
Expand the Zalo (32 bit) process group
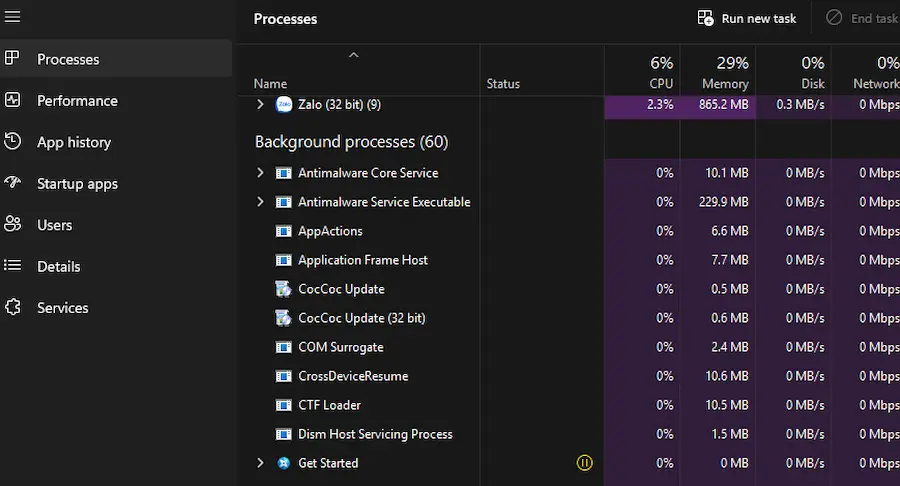[260, 104]
